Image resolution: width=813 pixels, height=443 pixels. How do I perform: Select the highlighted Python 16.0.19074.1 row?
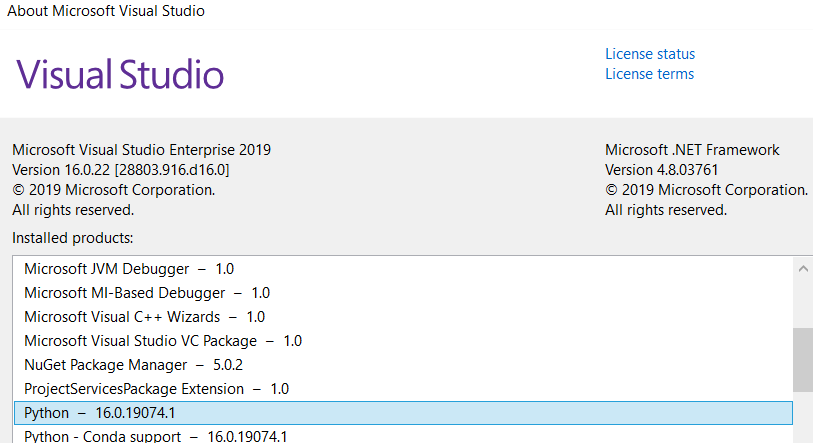403,413
